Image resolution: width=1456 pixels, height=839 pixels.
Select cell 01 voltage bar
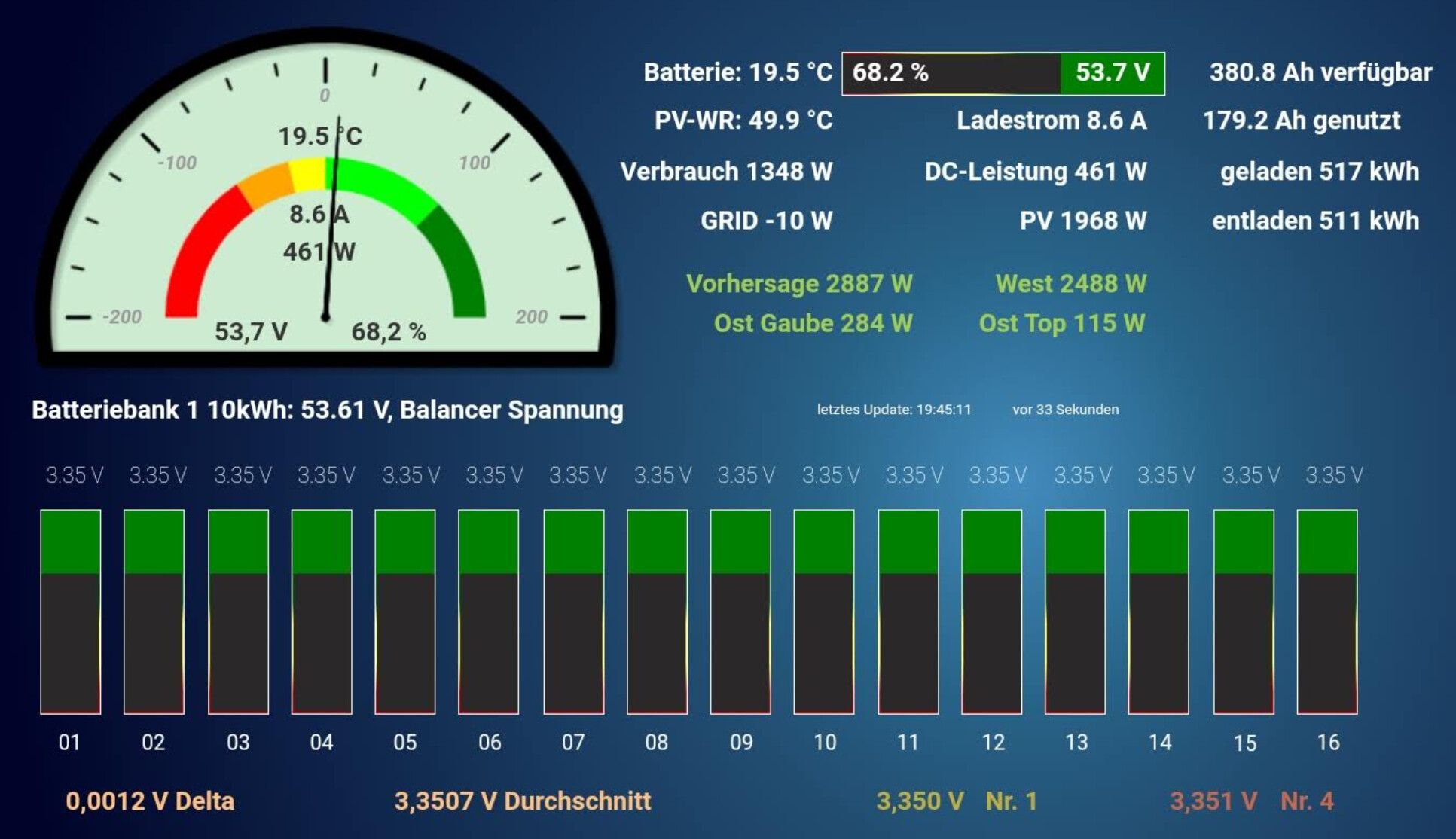(70, 612)
